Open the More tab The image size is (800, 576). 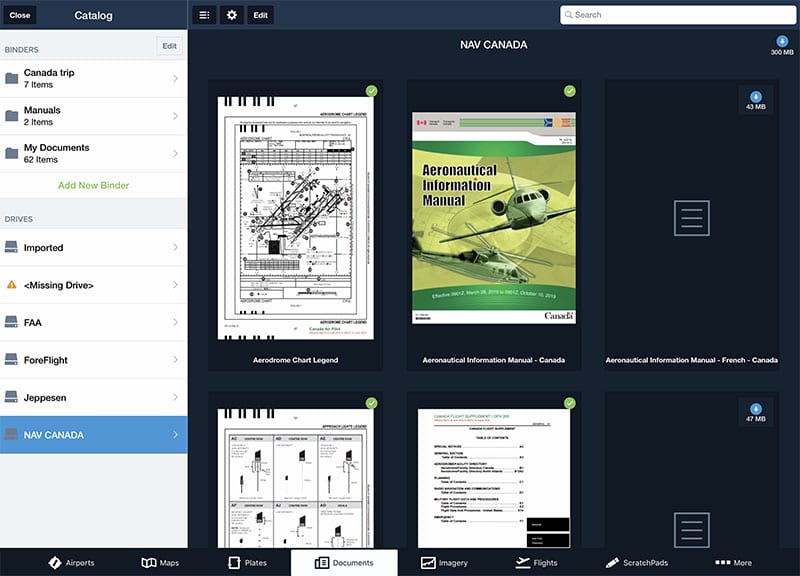click(733, 563)
